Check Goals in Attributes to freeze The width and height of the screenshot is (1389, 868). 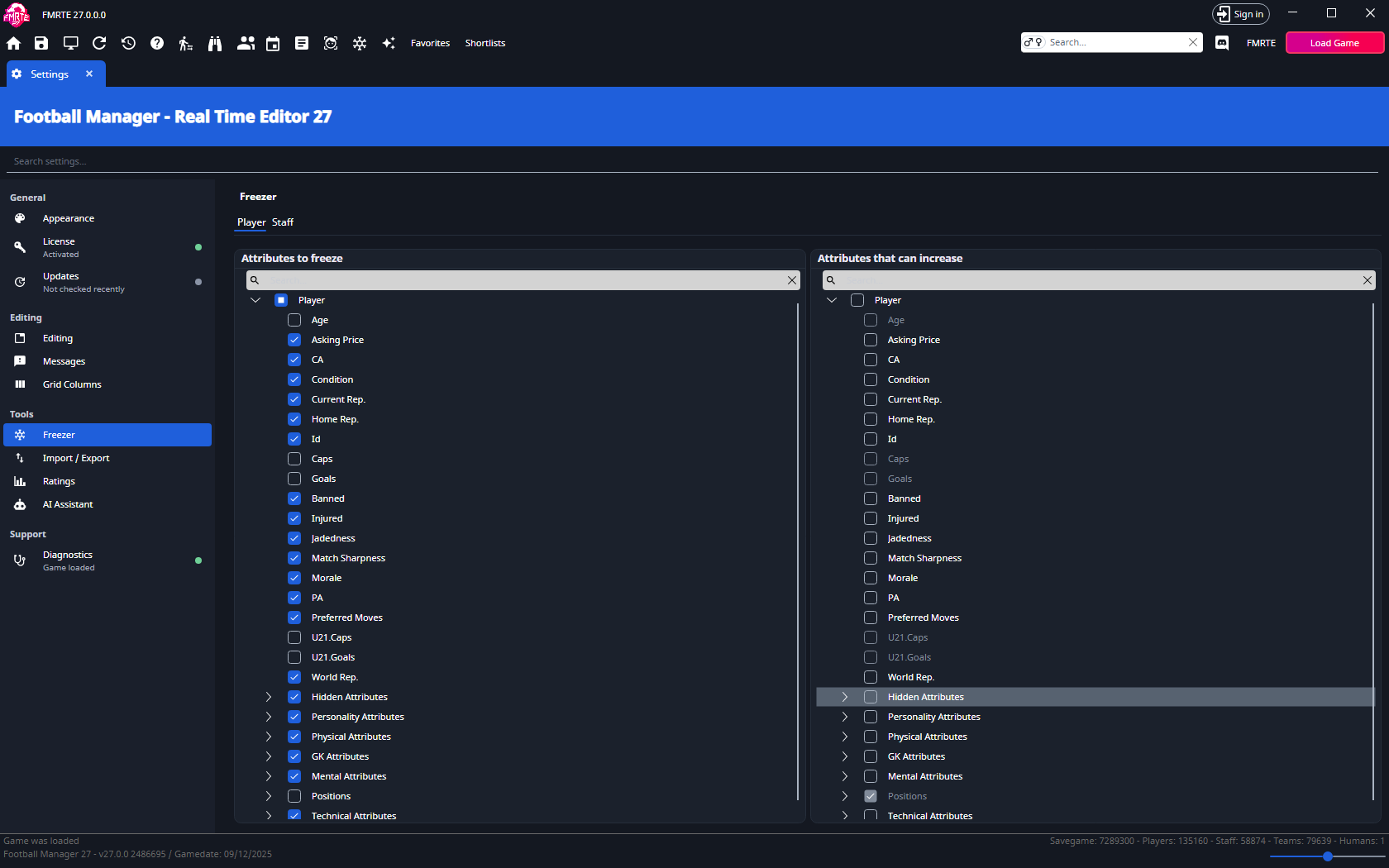(294, 479)
